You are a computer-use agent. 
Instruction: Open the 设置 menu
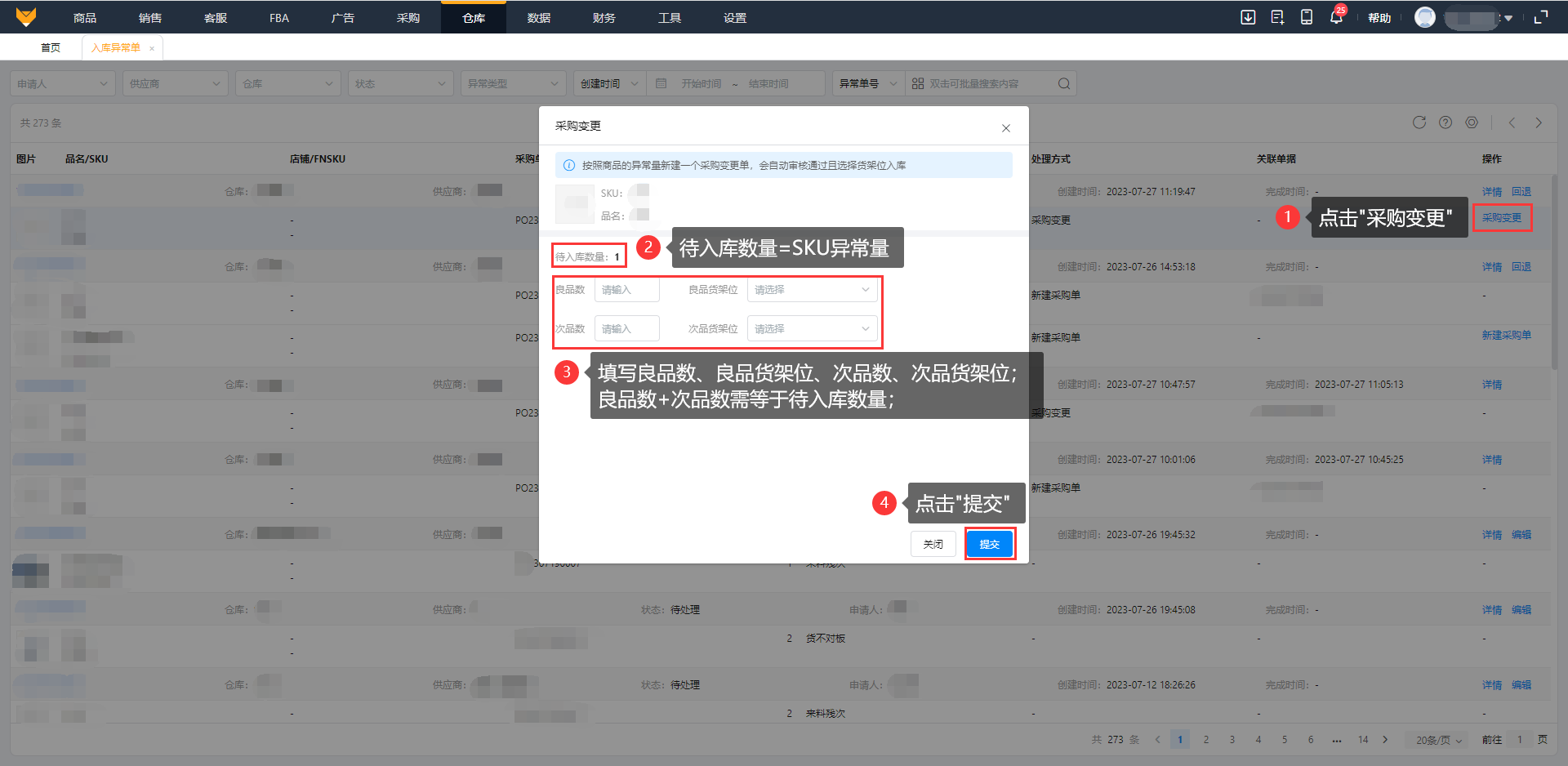735,17
